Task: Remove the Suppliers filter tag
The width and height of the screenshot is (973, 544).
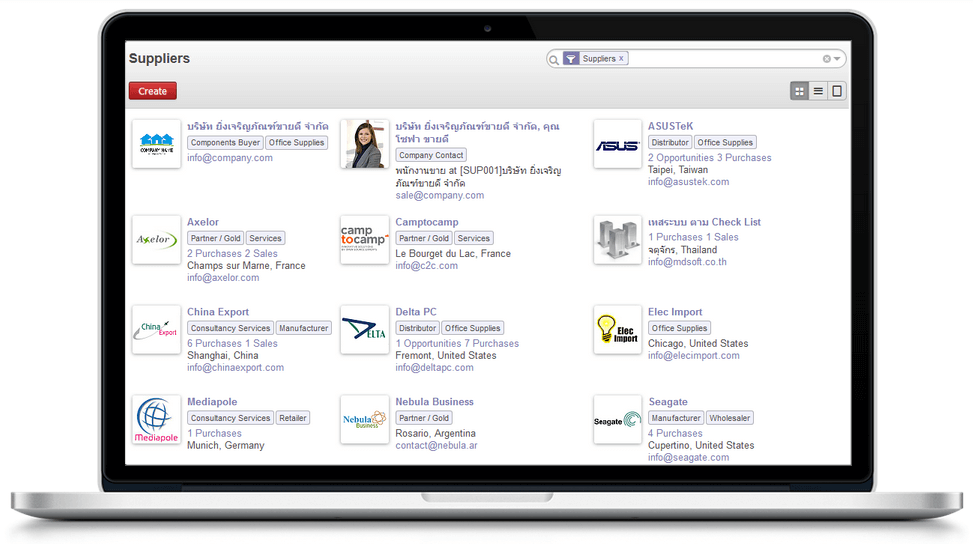Action: pyautogui.click(x=621, y=58)
